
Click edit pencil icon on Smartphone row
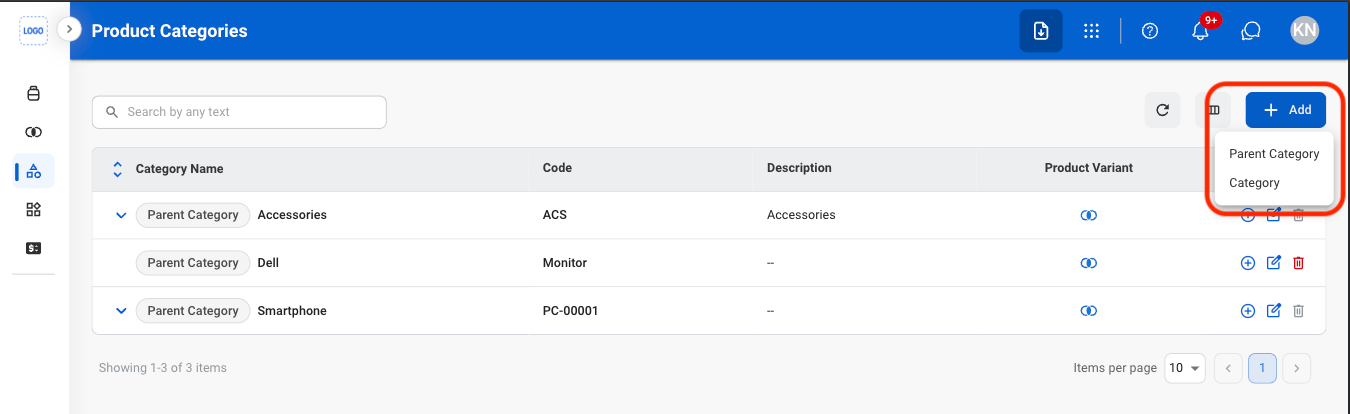click(x=1274, y=311)
